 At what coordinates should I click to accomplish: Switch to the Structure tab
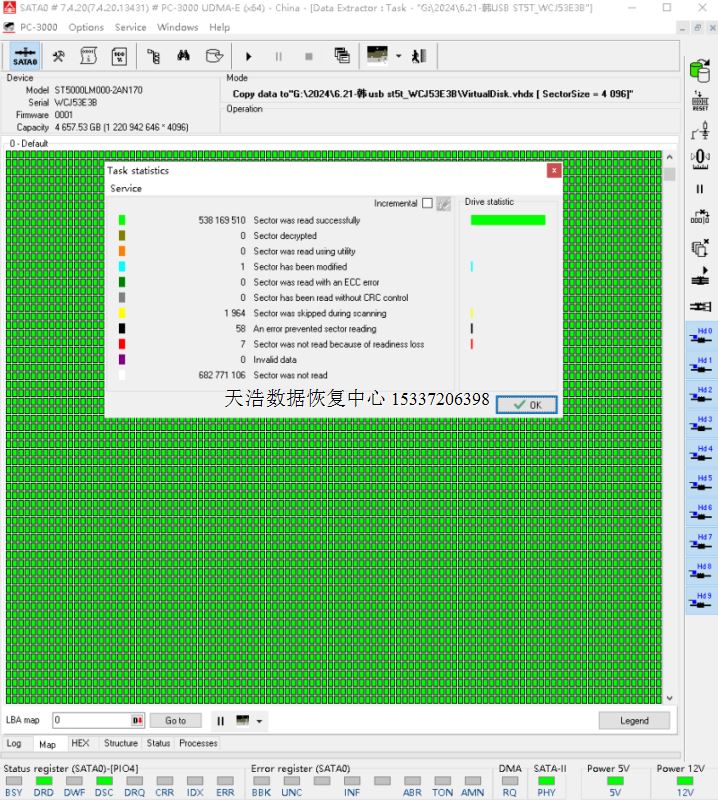point(121,743)
